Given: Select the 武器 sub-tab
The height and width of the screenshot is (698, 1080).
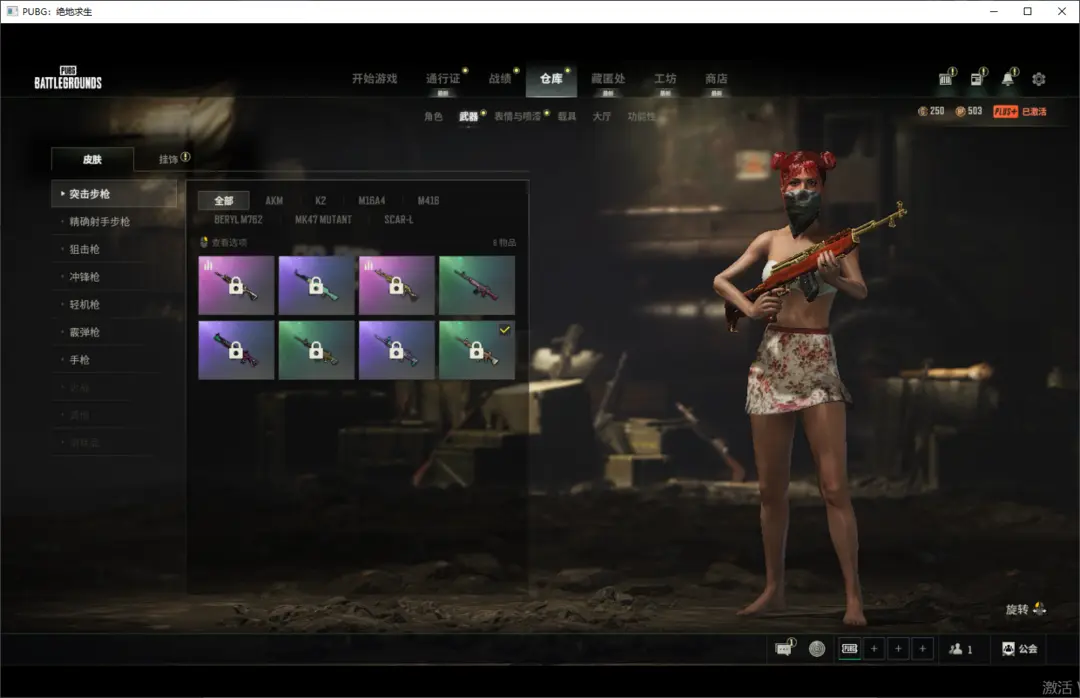Looking at the screenshot, I should (468, 116).
